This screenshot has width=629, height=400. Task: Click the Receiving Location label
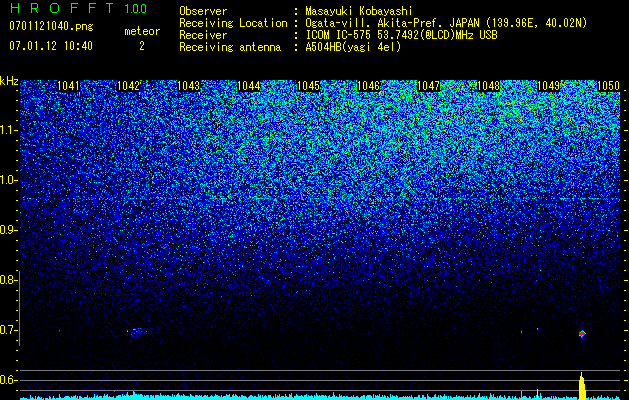pos(233,23)
